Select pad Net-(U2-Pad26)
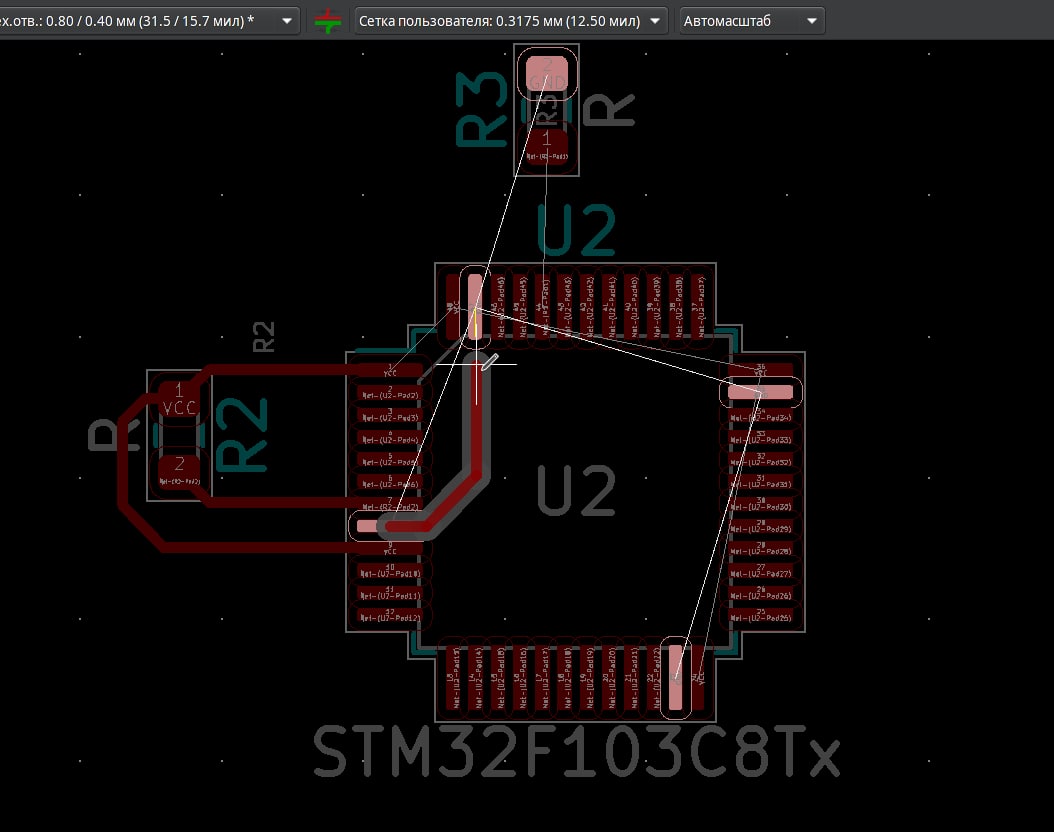1054x832 pixels. coord(761,593)
